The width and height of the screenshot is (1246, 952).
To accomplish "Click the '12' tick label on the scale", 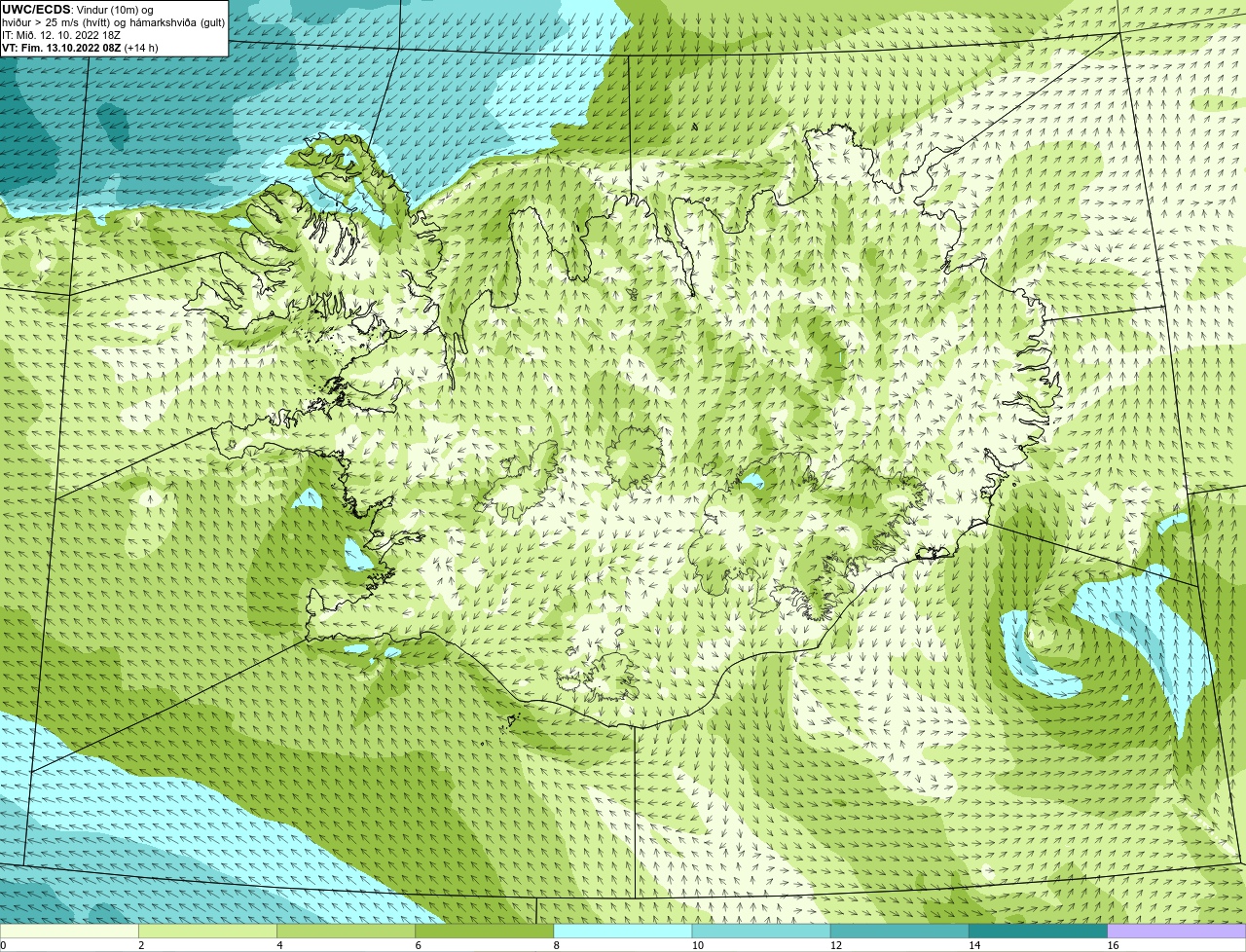I will 836,945.
